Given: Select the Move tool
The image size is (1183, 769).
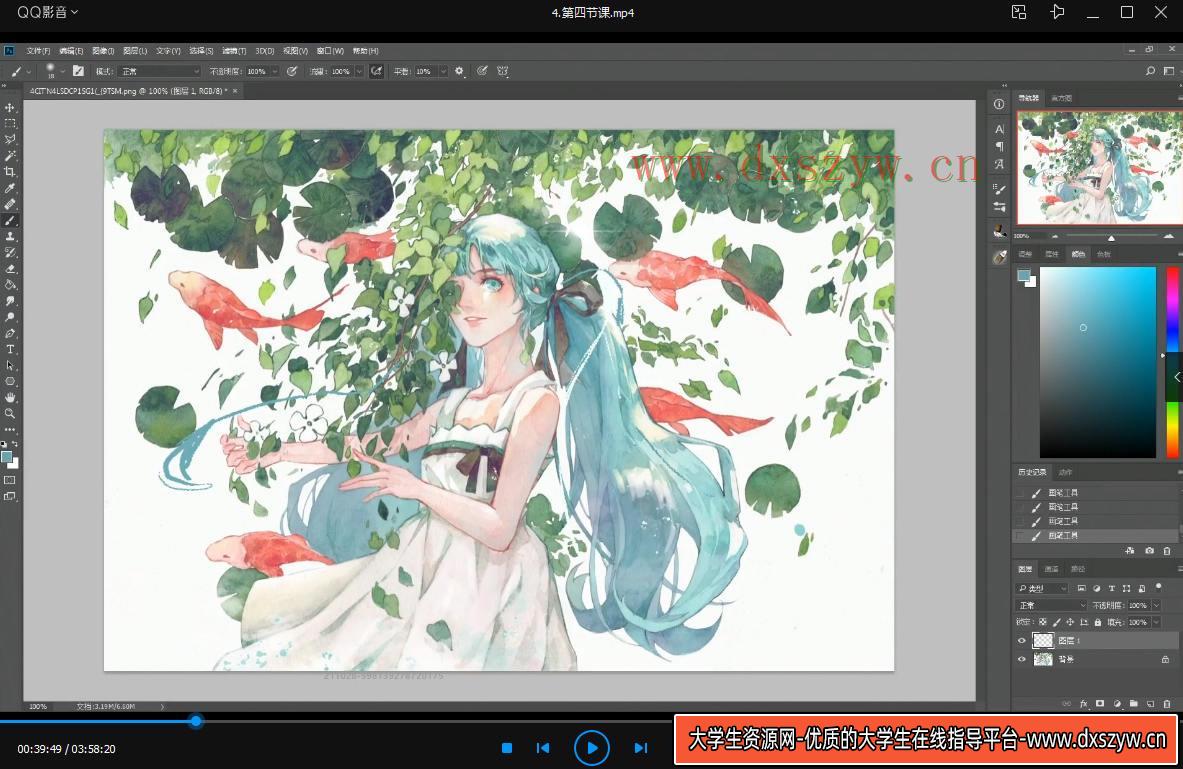Looking at the screenshot, I should click(10, 108).
